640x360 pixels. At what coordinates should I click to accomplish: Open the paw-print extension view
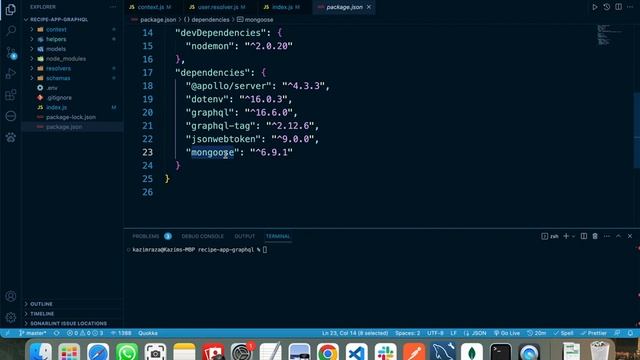pos(11,138)
